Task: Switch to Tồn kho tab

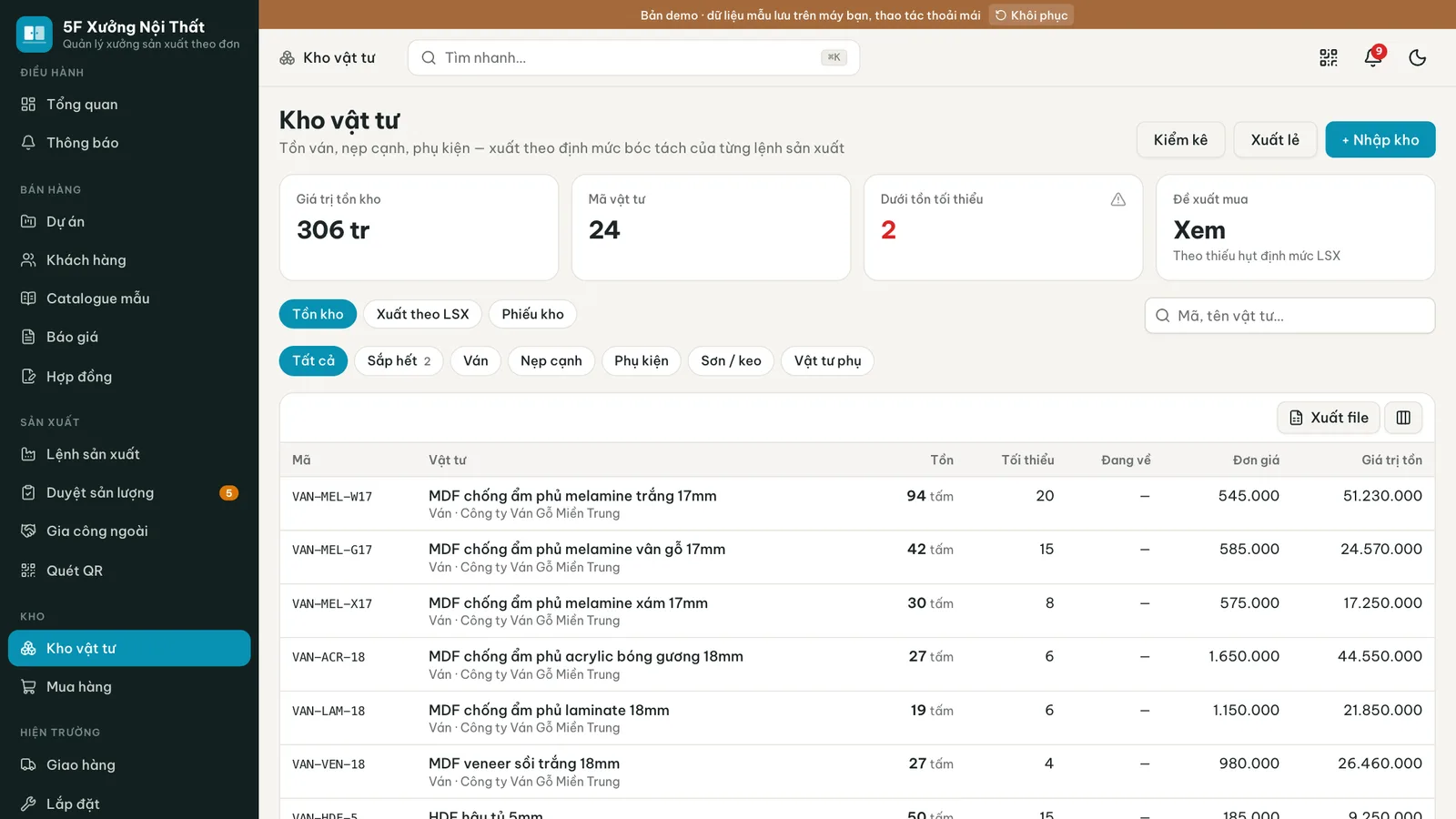Action: [318, 314]
